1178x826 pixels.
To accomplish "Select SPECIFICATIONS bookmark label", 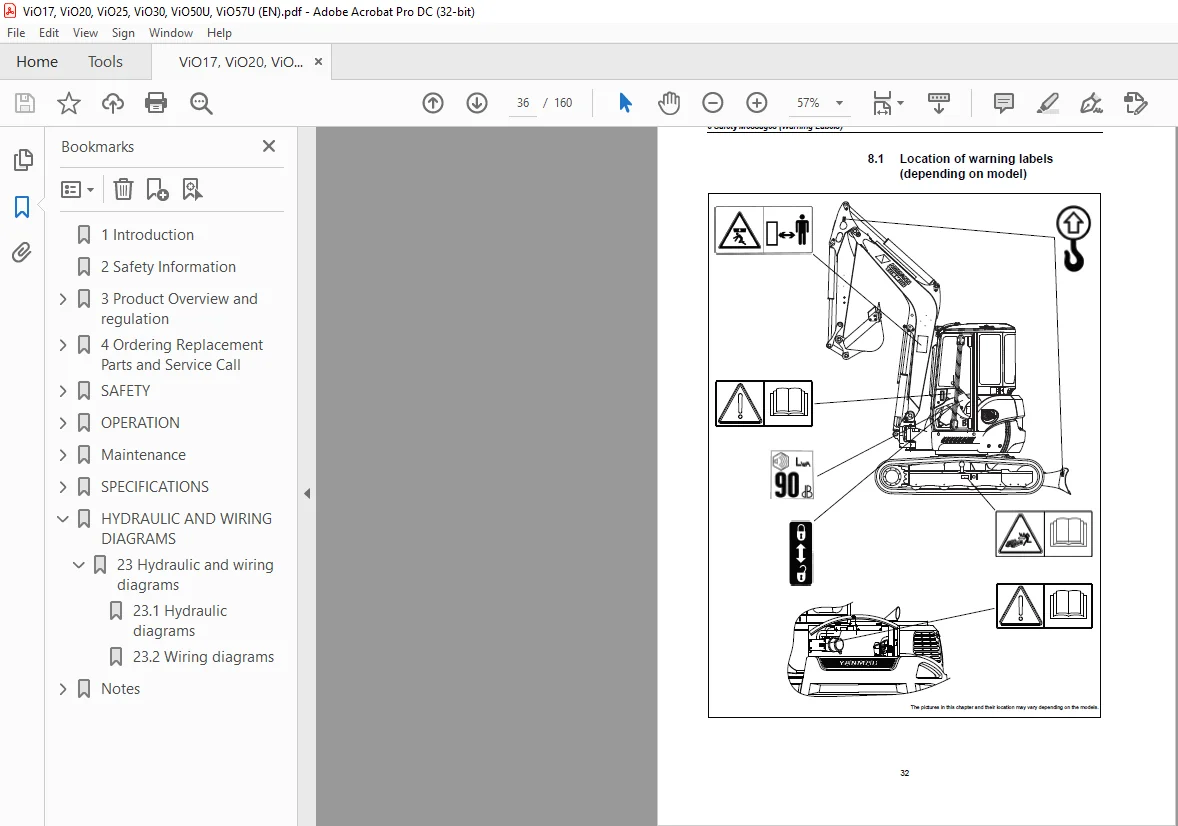I will [155, 487].
